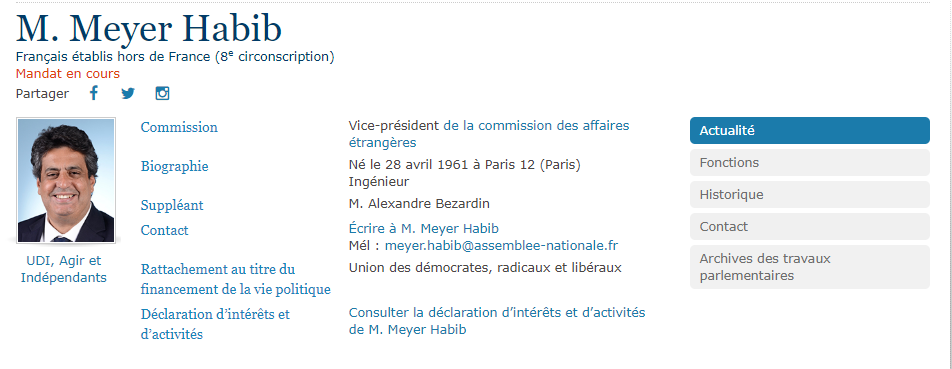
Task: Open the commission des affaires étrangères link
Action: click(x=489, y=134)
